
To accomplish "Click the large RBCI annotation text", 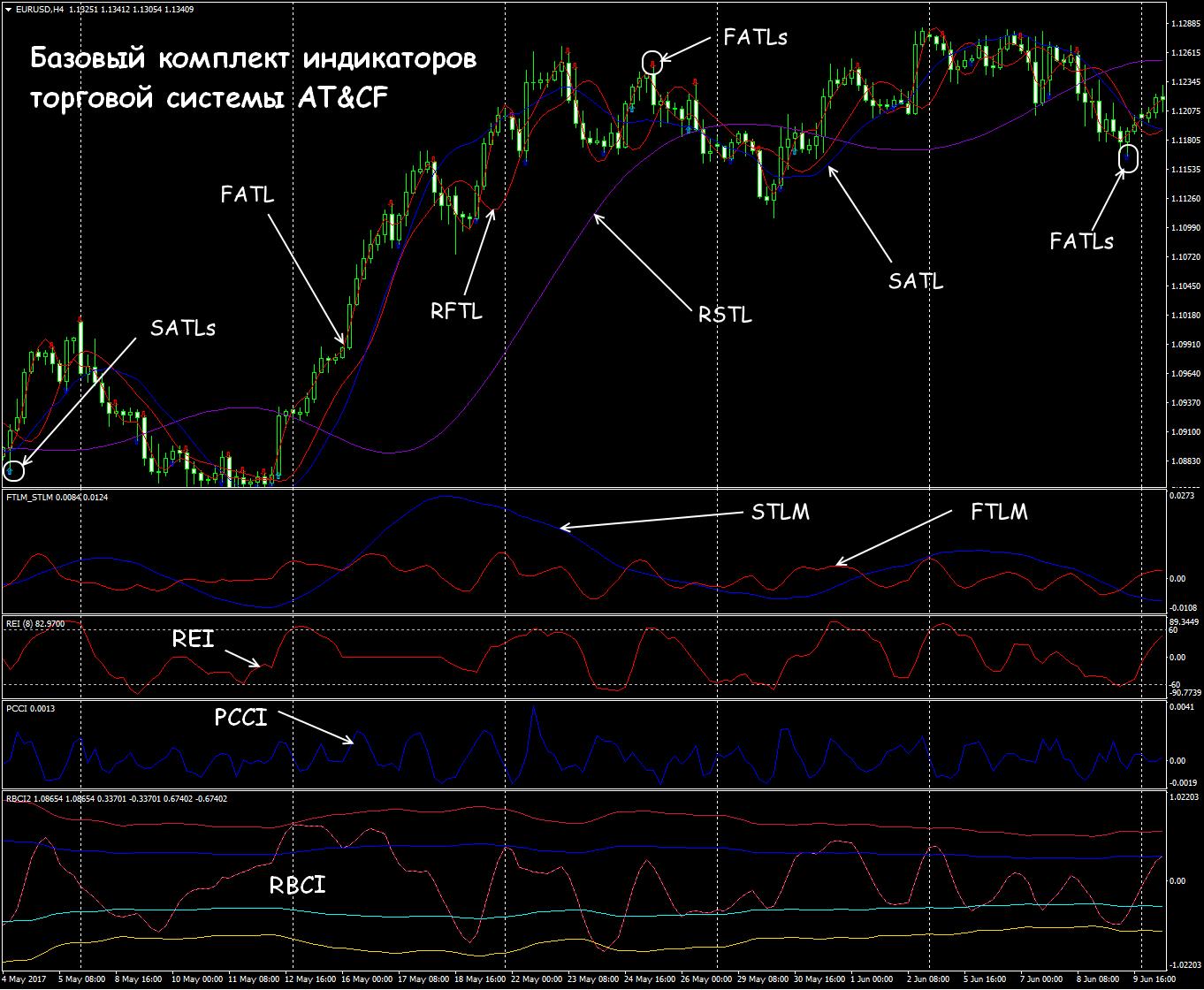I will pos(297,885).
